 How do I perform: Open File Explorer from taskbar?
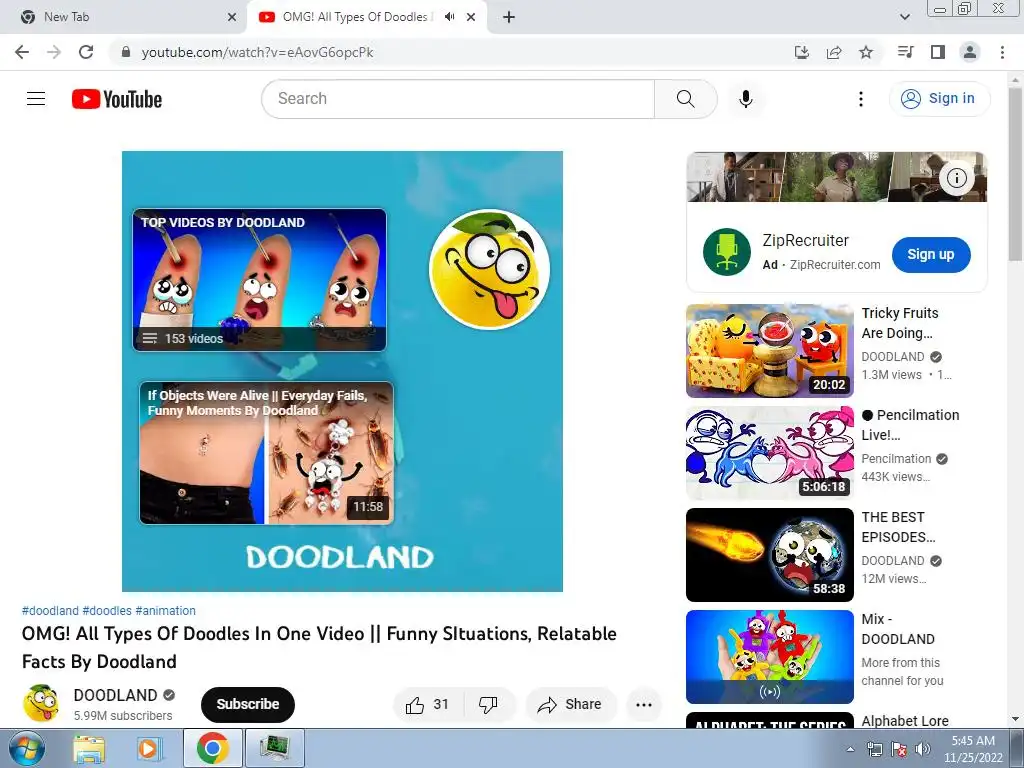[x=89, y=748]
